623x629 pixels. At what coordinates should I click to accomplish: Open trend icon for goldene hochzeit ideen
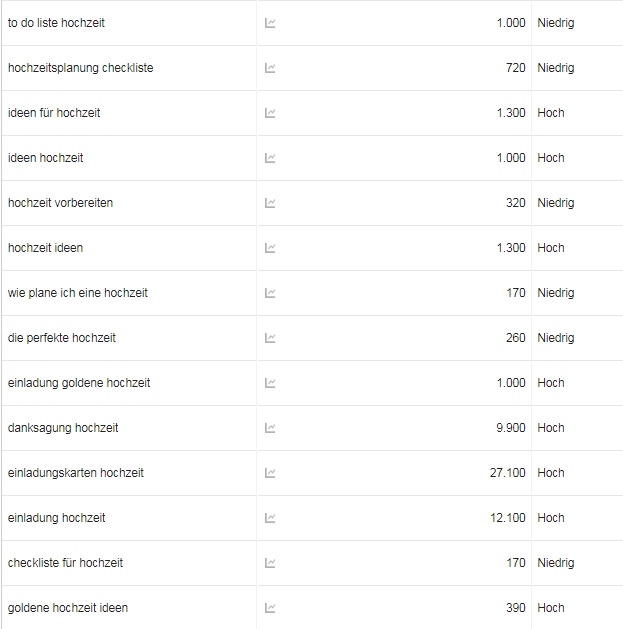tap(270, 608)
